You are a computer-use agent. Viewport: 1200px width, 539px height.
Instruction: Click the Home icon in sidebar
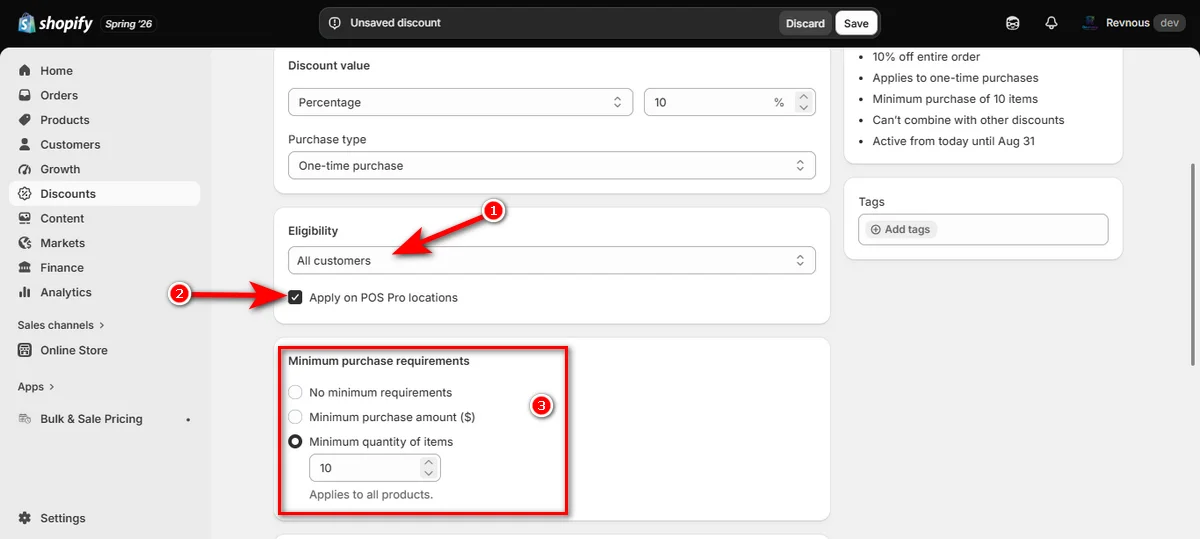coord(25,71)
